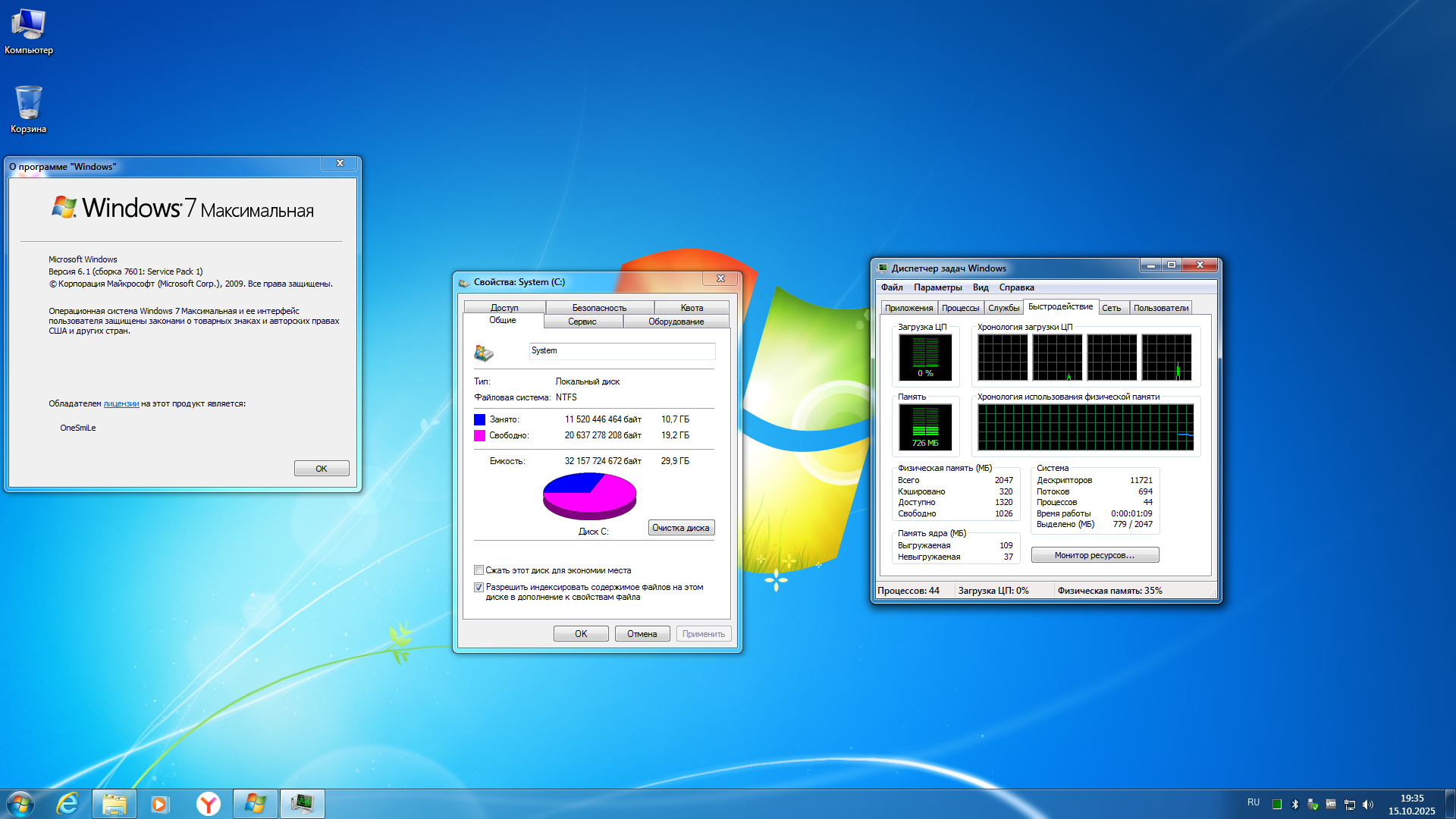Click the VMware Tools tray icon
Viewport: 1456px width, 819px height.
1331,805
